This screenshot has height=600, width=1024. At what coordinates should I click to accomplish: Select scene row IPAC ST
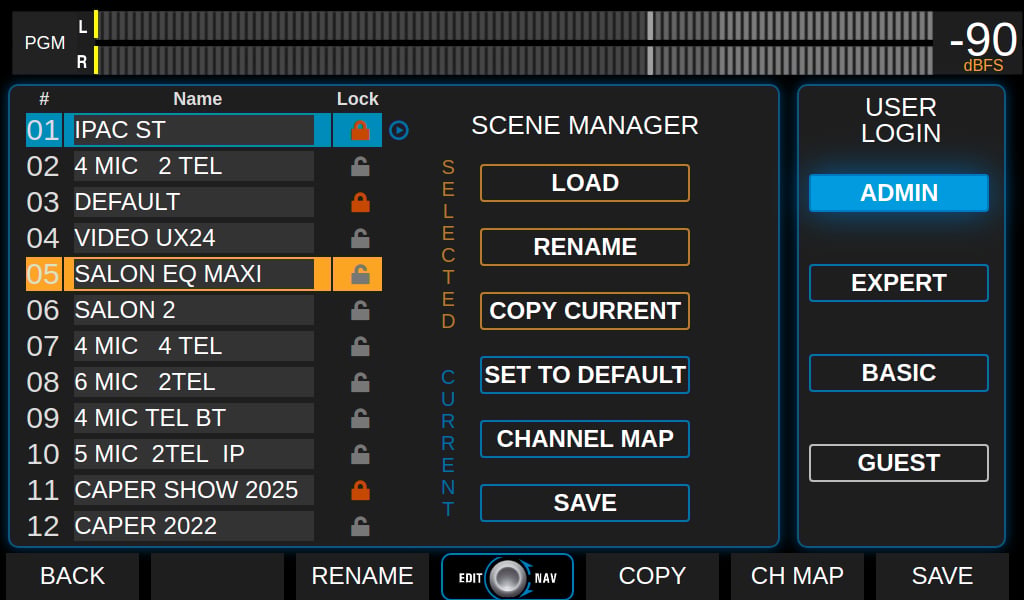coord(194,130)
